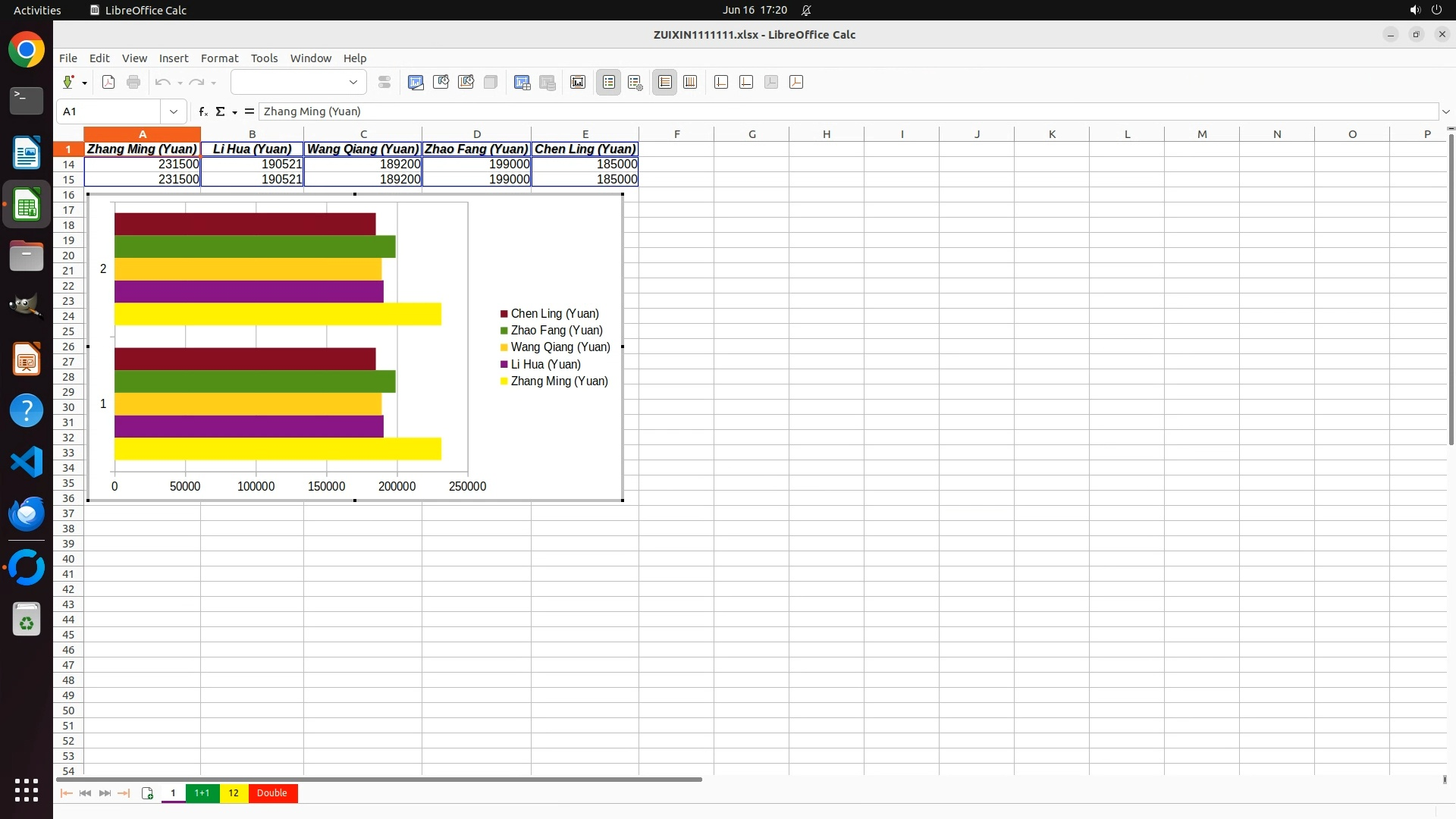Click the Scroll to last sheet button
1456x819 pixels.
click(x=124, y=793)
